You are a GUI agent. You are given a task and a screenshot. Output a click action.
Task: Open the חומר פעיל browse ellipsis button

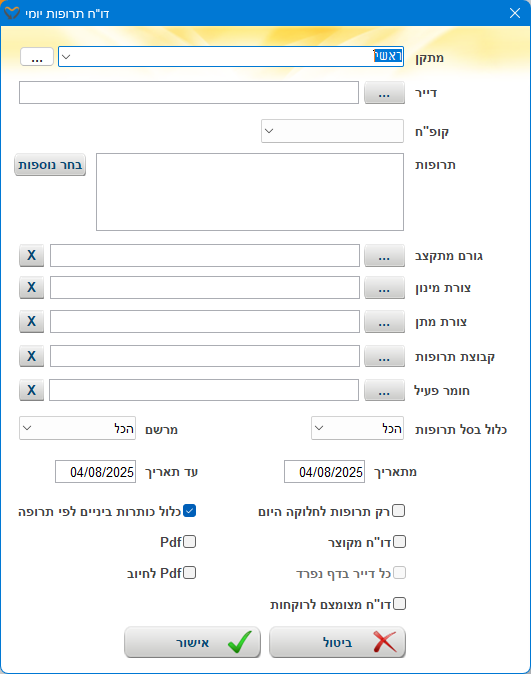tap(384, 390)
